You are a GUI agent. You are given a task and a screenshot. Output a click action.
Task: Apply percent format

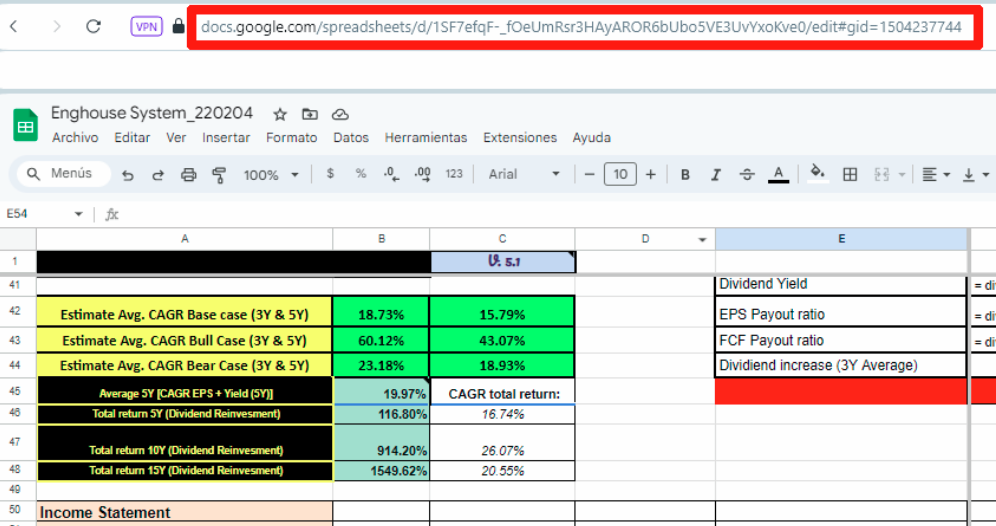click(x=361, y=173)
